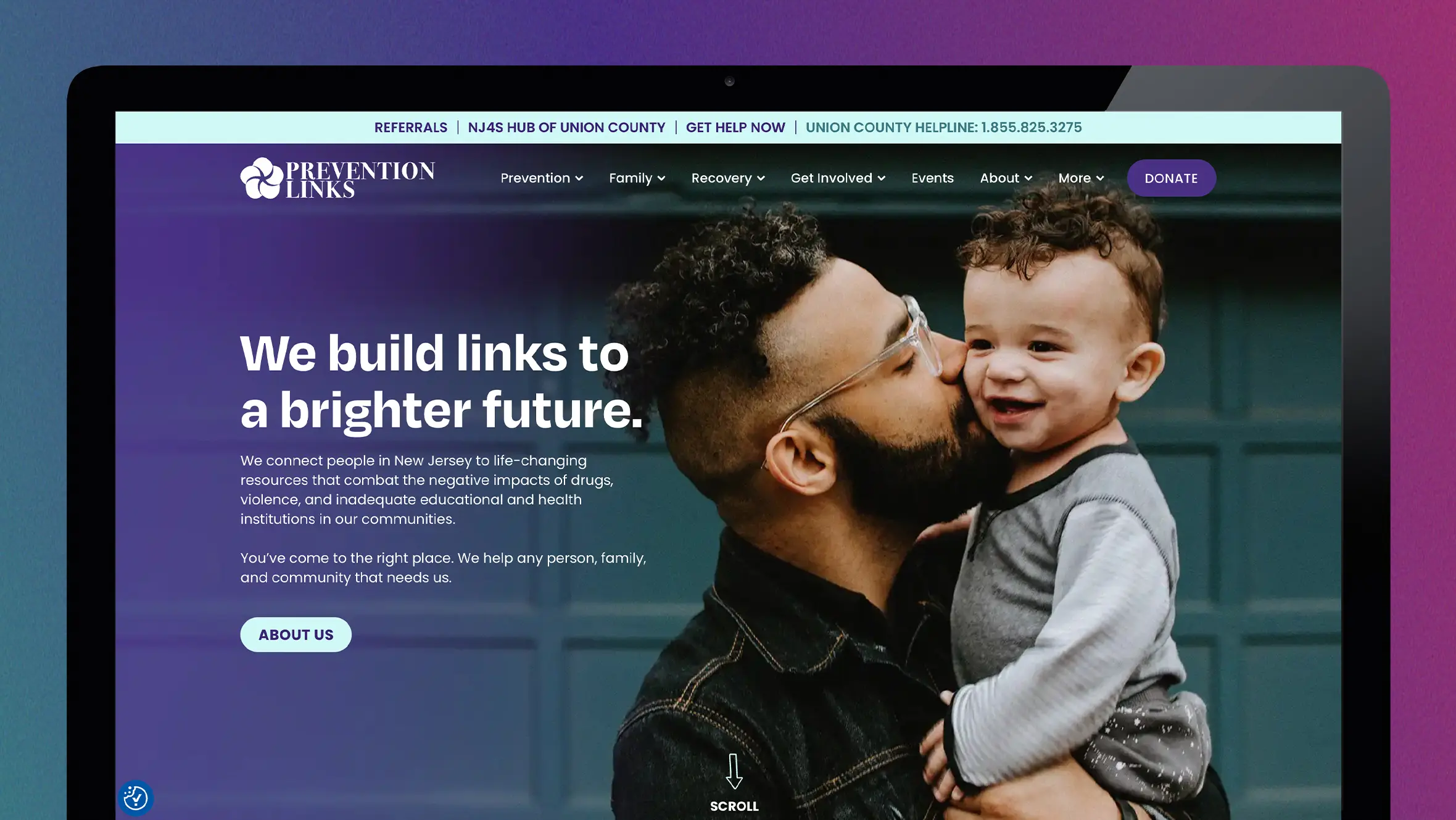Expand the Prevention navigation dropdown

click(x=540, y=178)
